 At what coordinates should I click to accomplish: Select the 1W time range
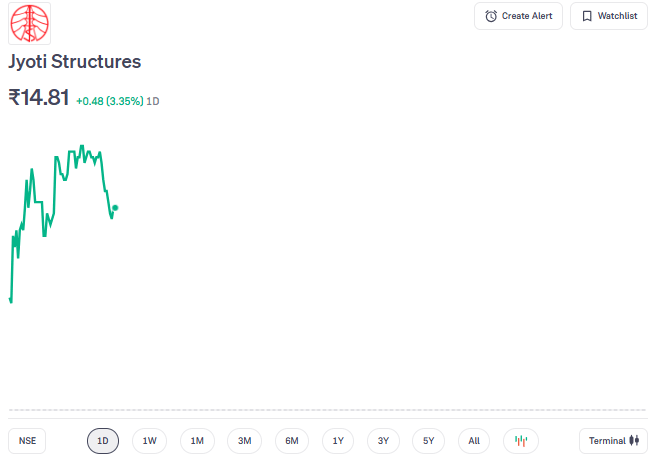tap(149, 441)
